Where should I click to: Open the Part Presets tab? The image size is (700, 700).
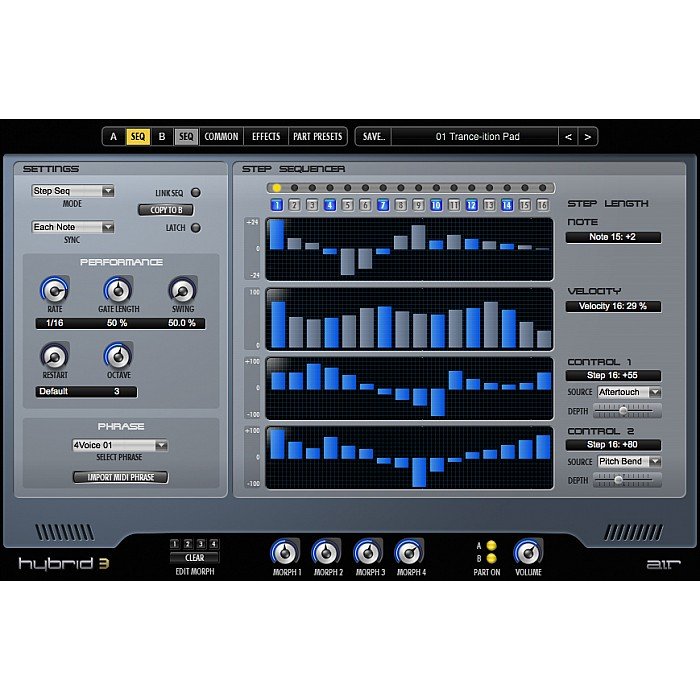tap(317, 136)
